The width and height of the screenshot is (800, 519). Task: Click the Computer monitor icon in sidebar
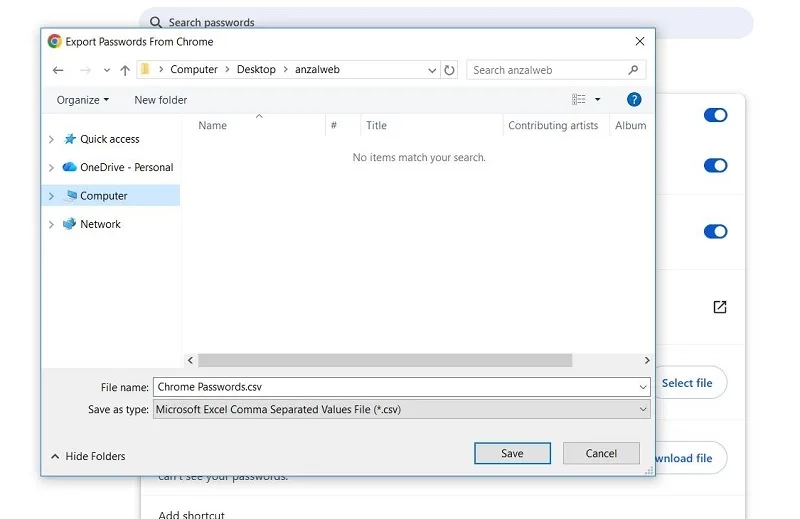coord(71,195)
